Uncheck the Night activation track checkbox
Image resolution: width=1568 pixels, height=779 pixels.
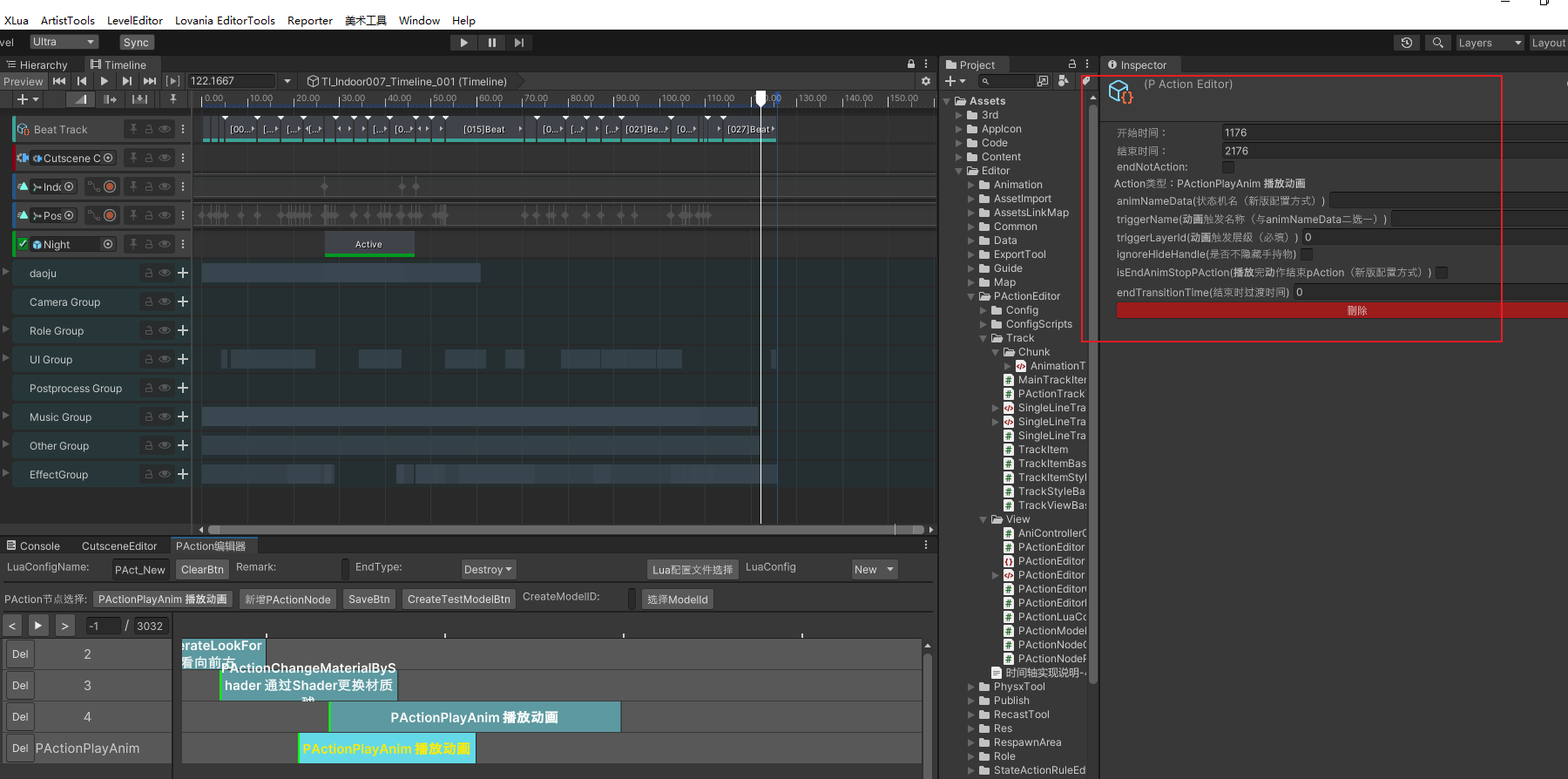24,244
